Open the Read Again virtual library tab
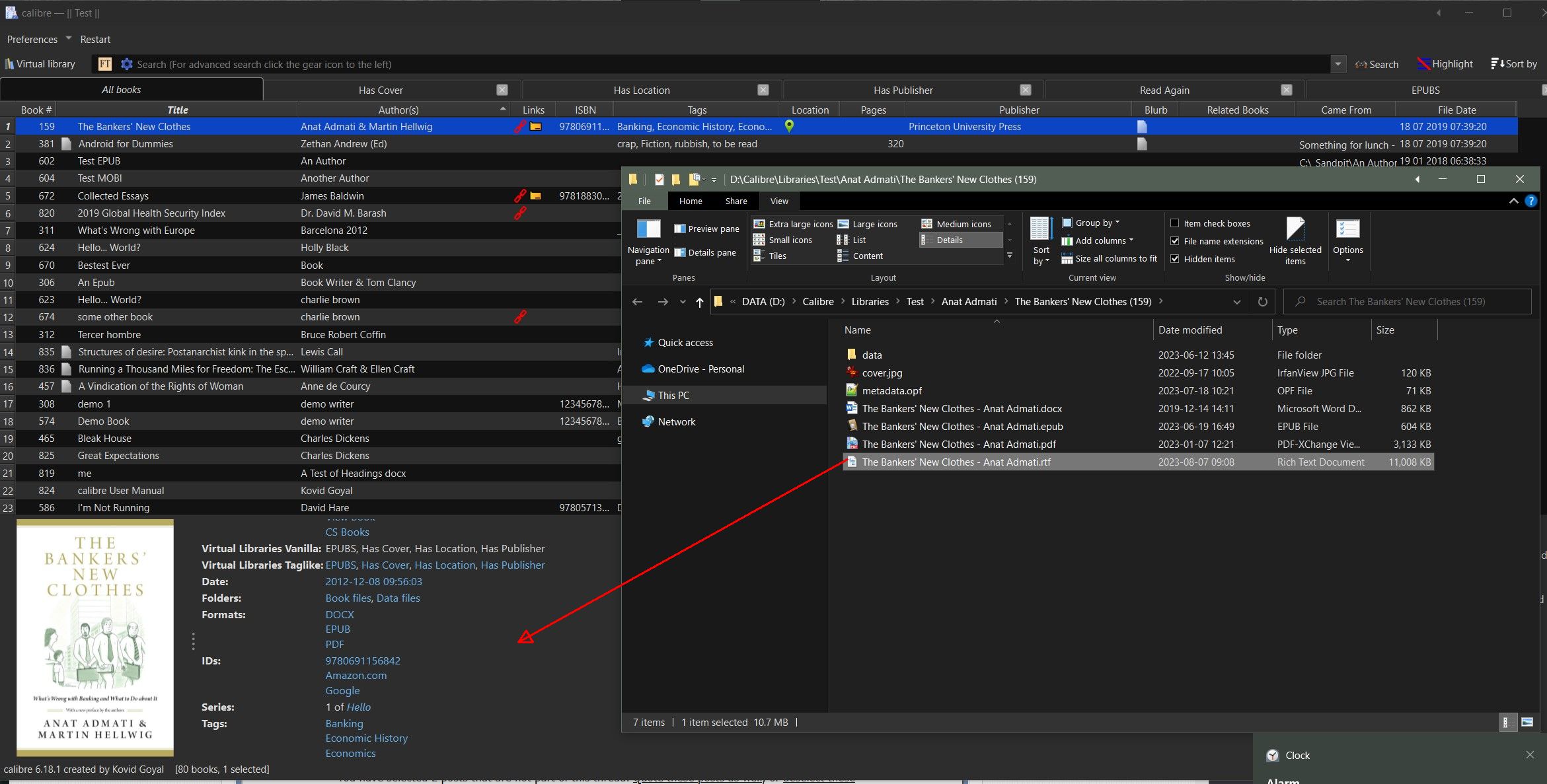This screenshot has height=784, width=1547. point(1164,90)
